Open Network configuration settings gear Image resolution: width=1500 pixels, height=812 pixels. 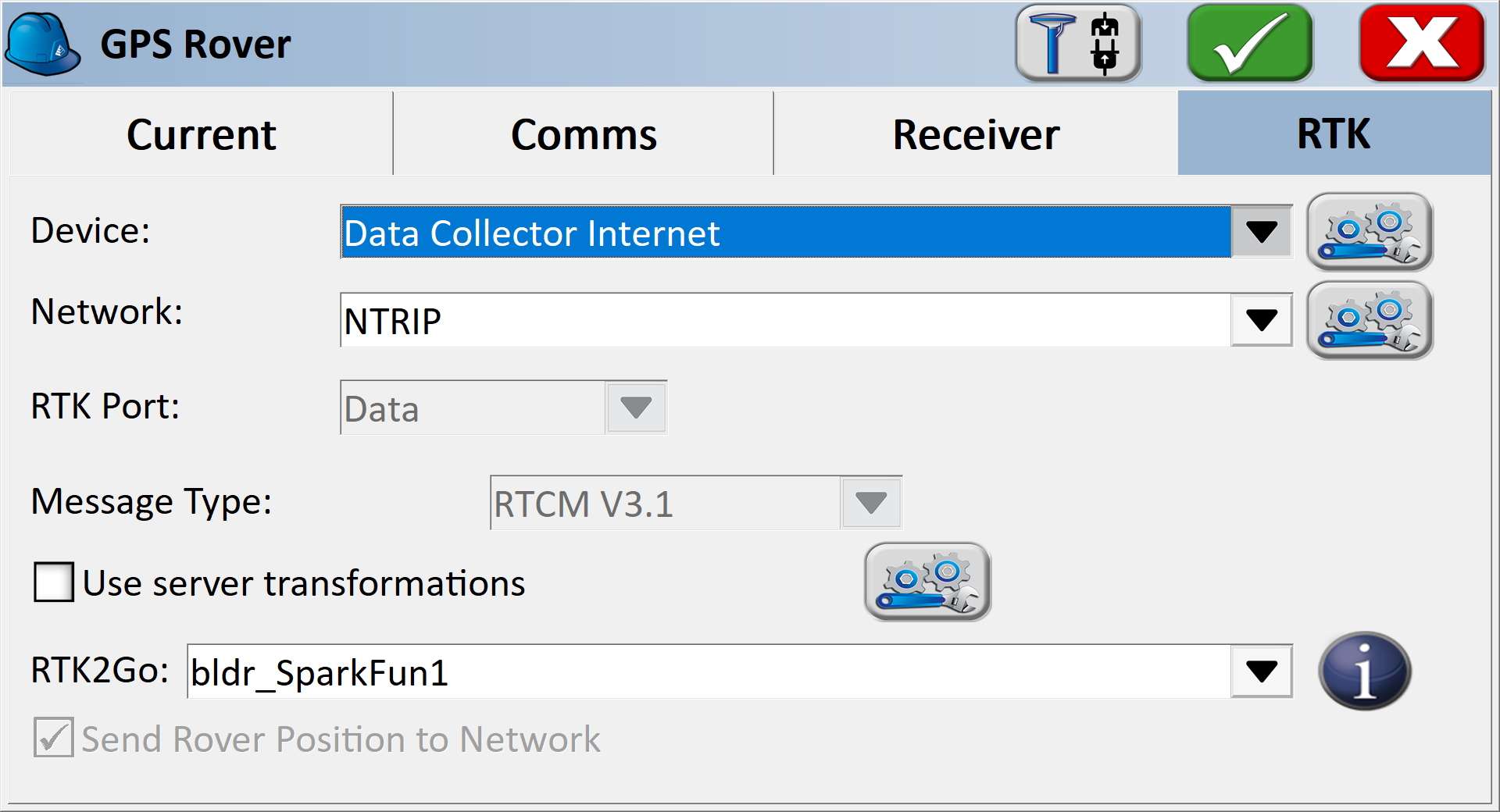(1370, 320)
